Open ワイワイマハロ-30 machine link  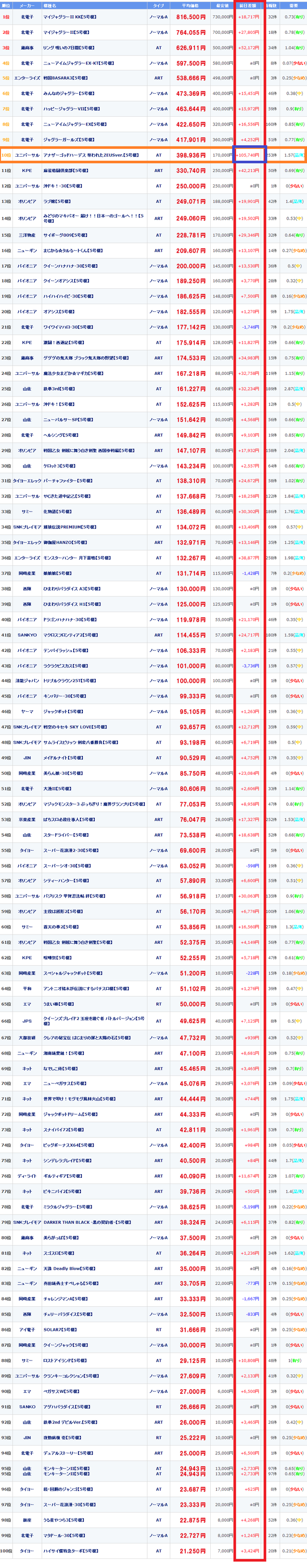point(68,327)
